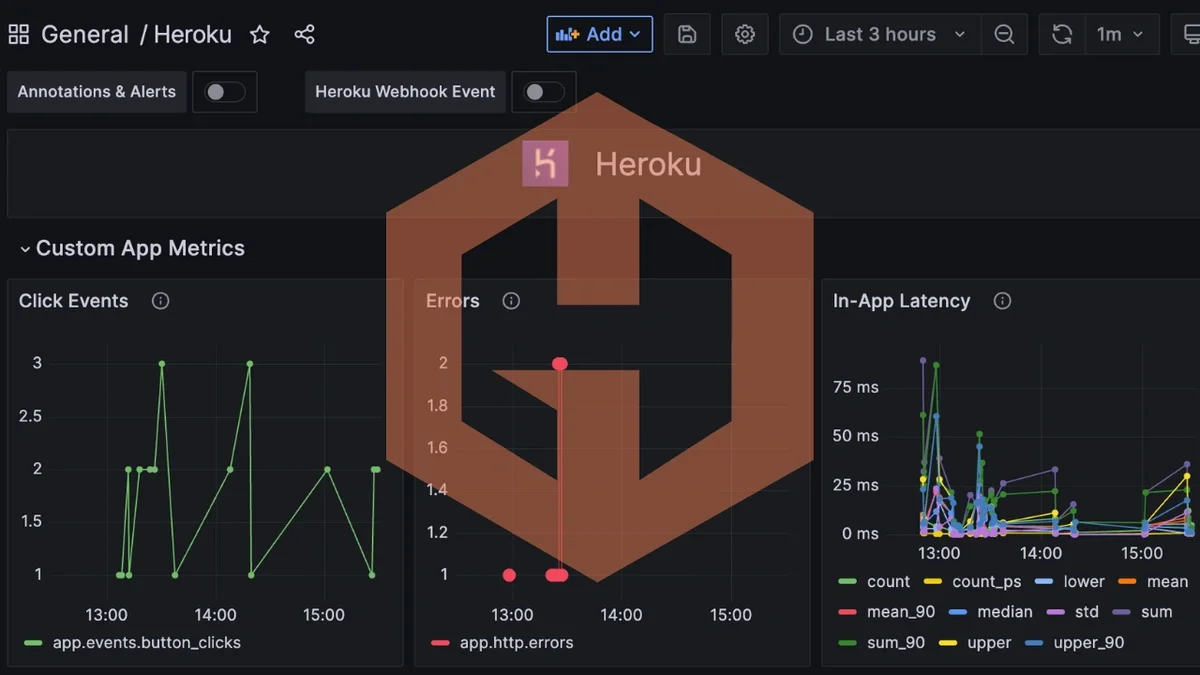Go to General folder in breadcrumb
This screenshot has height=675, width=1200.
tap(85, 34)
